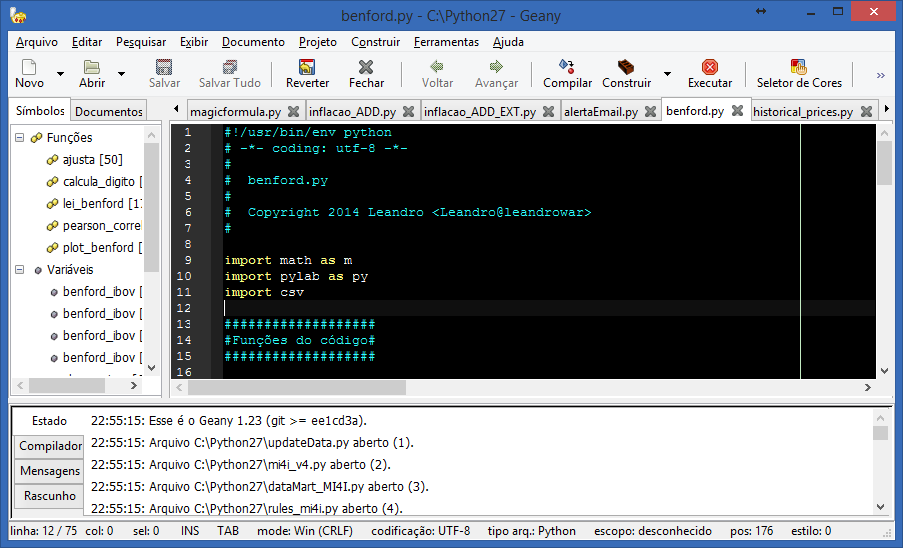
Task: Run the file with Executar icon
Action: tap(710, 67)
